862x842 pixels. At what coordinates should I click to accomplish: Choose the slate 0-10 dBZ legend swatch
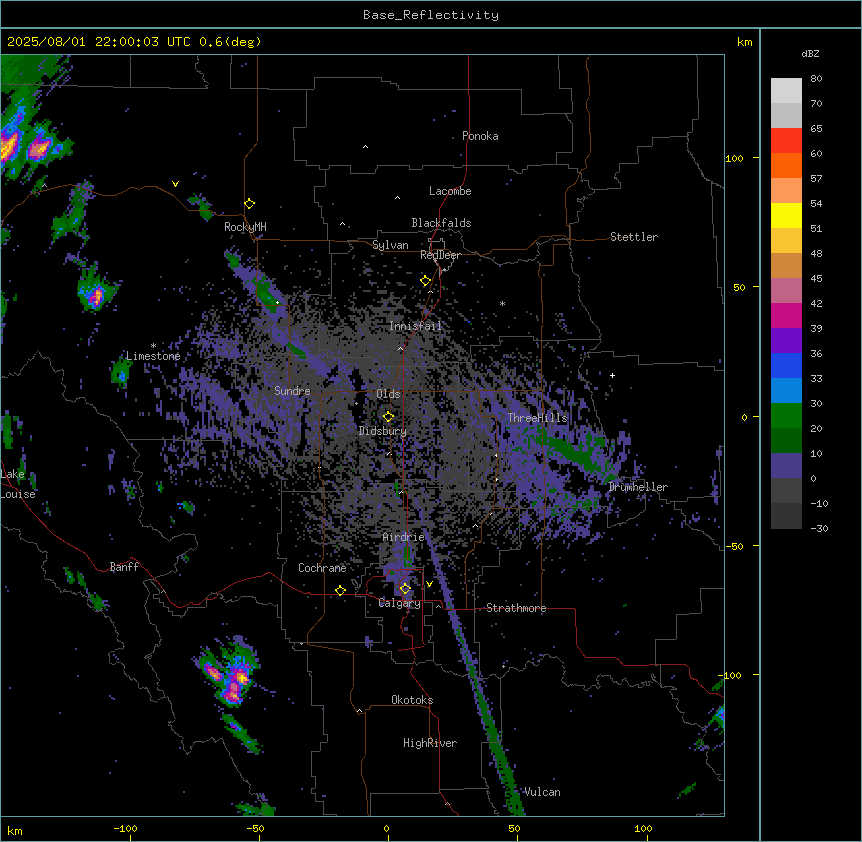786,466
